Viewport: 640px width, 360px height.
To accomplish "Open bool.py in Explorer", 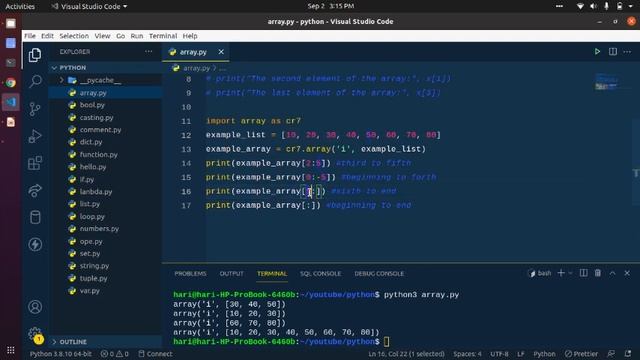I will pos(92,105).
